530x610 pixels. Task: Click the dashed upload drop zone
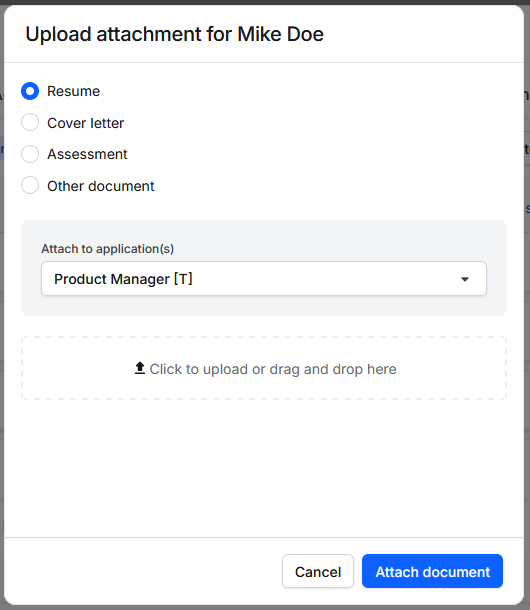[x=264, y=368]
